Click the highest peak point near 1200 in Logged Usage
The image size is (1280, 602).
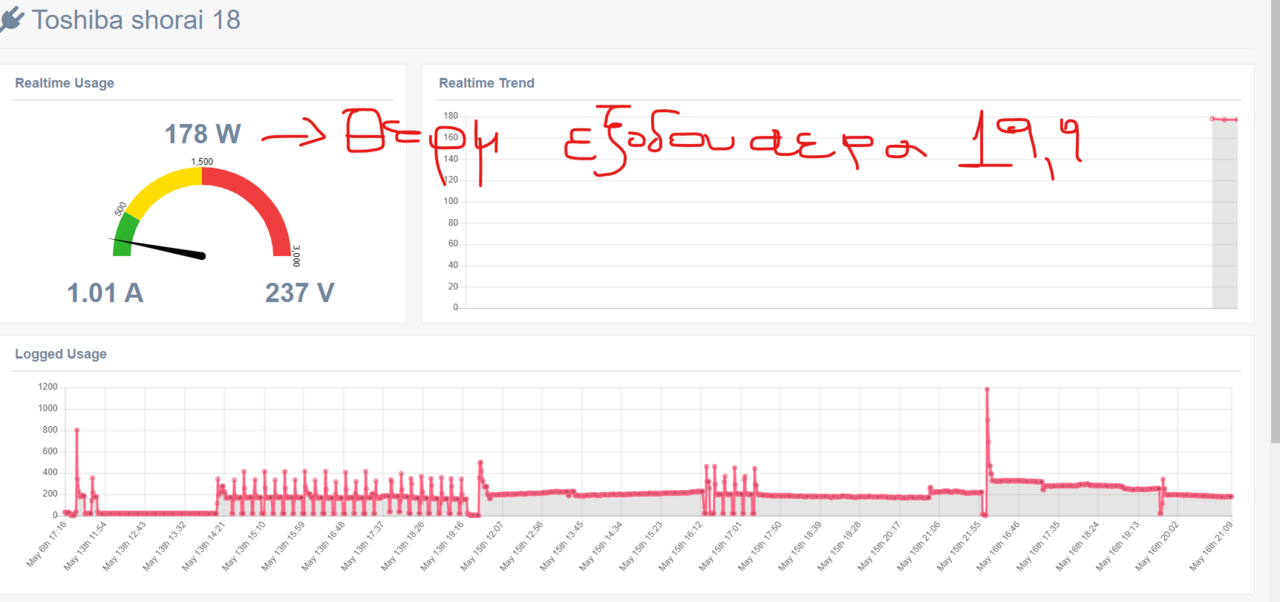click(987, 389)
